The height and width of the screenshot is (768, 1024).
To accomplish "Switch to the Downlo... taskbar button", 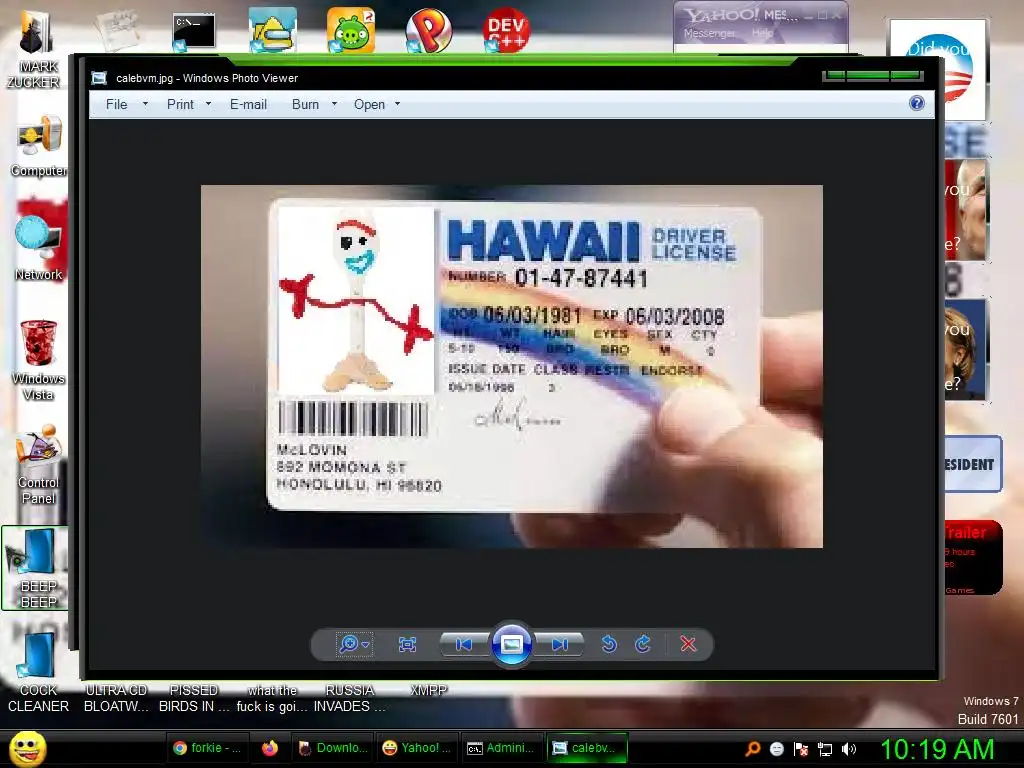I will point(333,748).
